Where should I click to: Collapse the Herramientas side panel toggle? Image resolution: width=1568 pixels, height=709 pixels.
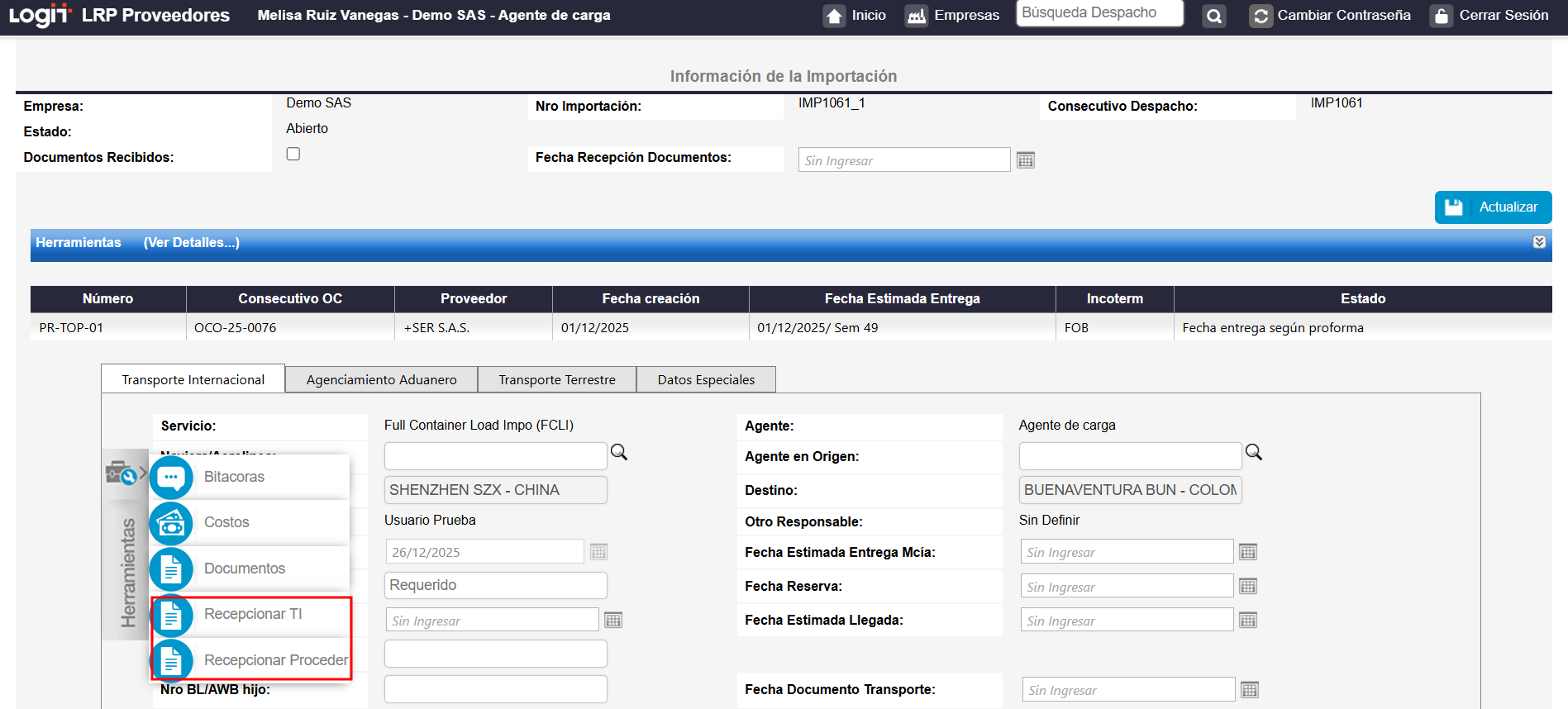(x=124, y=474)
